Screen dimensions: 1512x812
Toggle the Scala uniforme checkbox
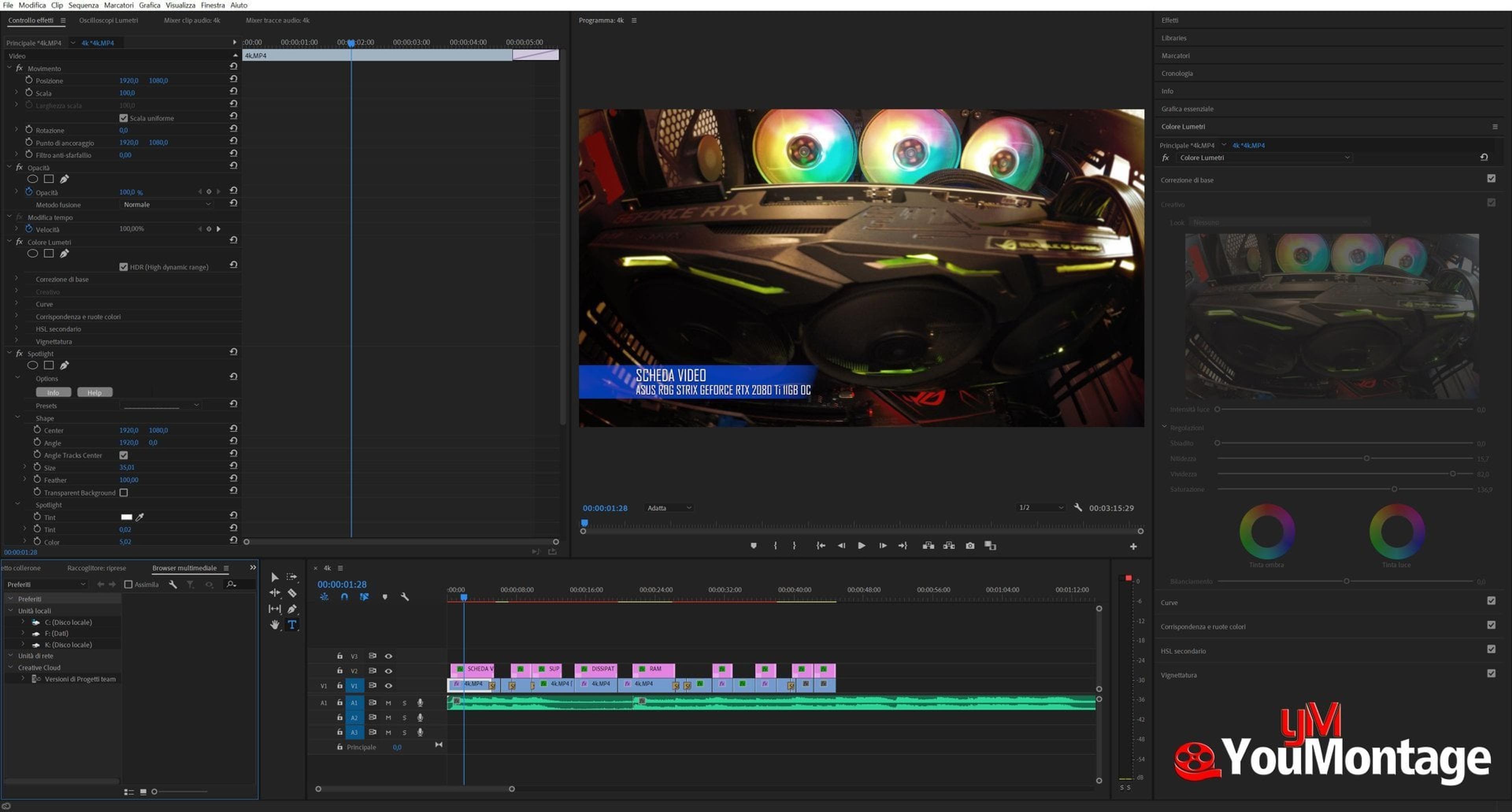click(x=123, y=118)
